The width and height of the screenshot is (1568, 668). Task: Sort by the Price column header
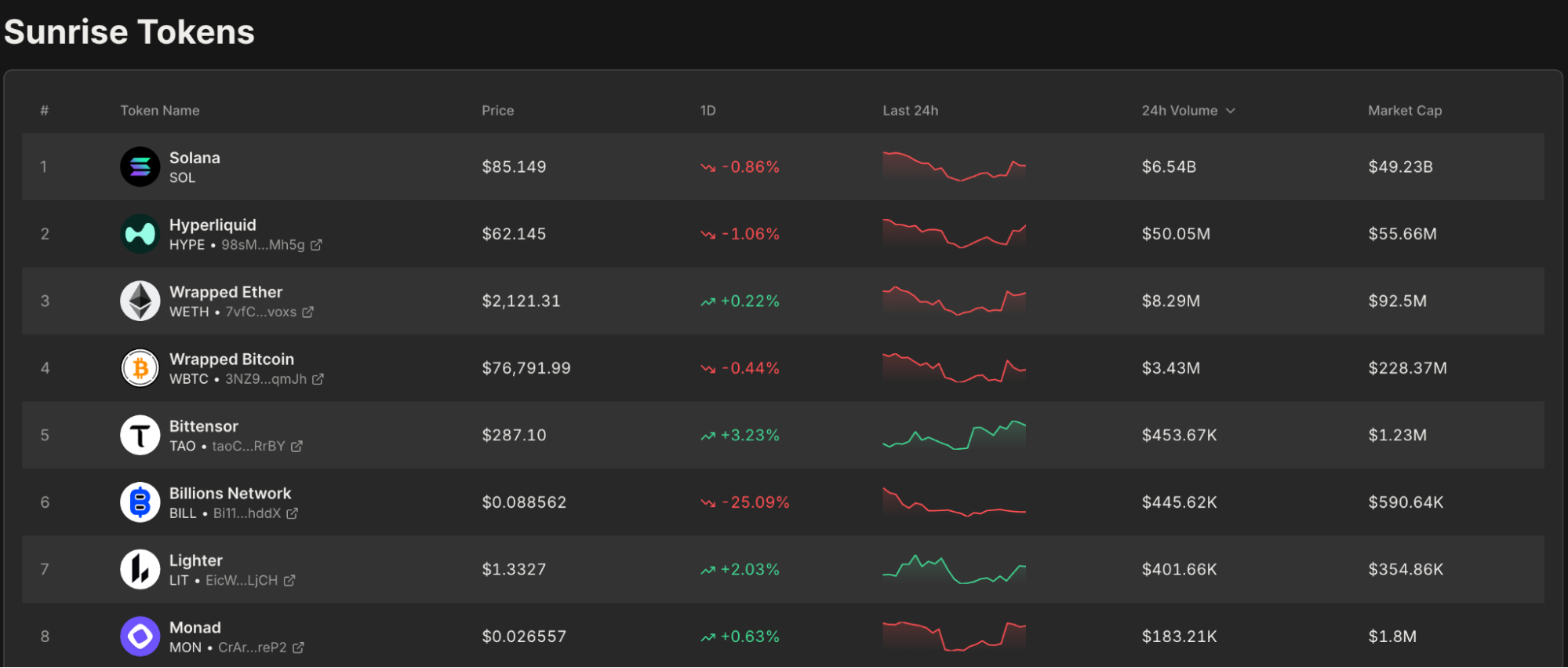(x=498, y=111)
